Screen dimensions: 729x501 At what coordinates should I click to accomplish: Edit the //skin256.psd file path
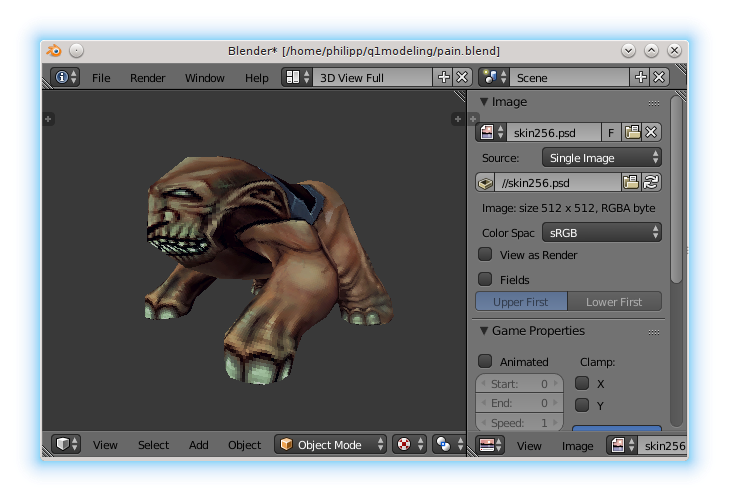[558, 183]
